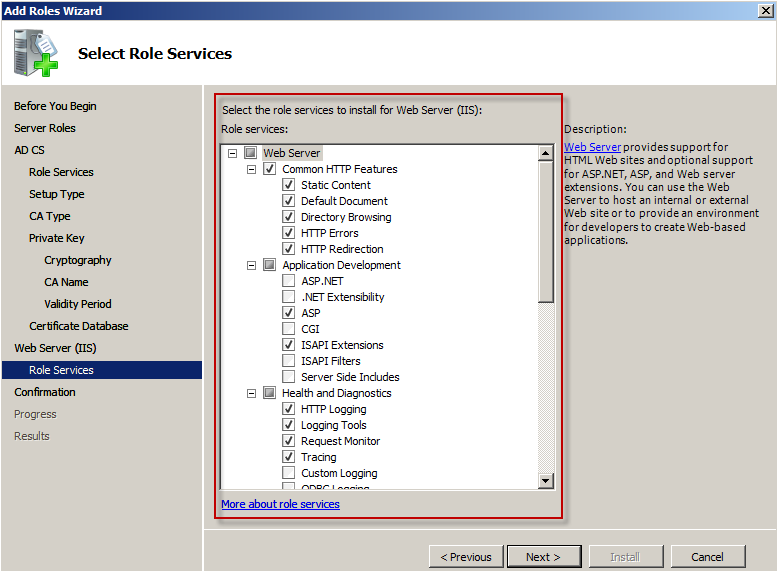Screen dimensions: 777x571
Task: Disable the HTTP Redirection checkbox
Action: 289,249
